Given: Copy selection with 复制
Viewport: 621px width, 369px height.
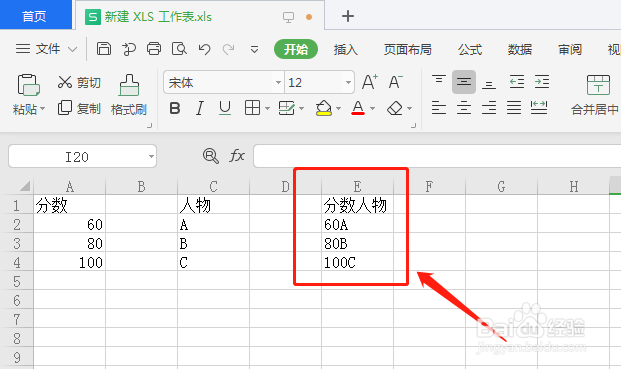Looking at the screenshot, I should click(x=79, y=108).
